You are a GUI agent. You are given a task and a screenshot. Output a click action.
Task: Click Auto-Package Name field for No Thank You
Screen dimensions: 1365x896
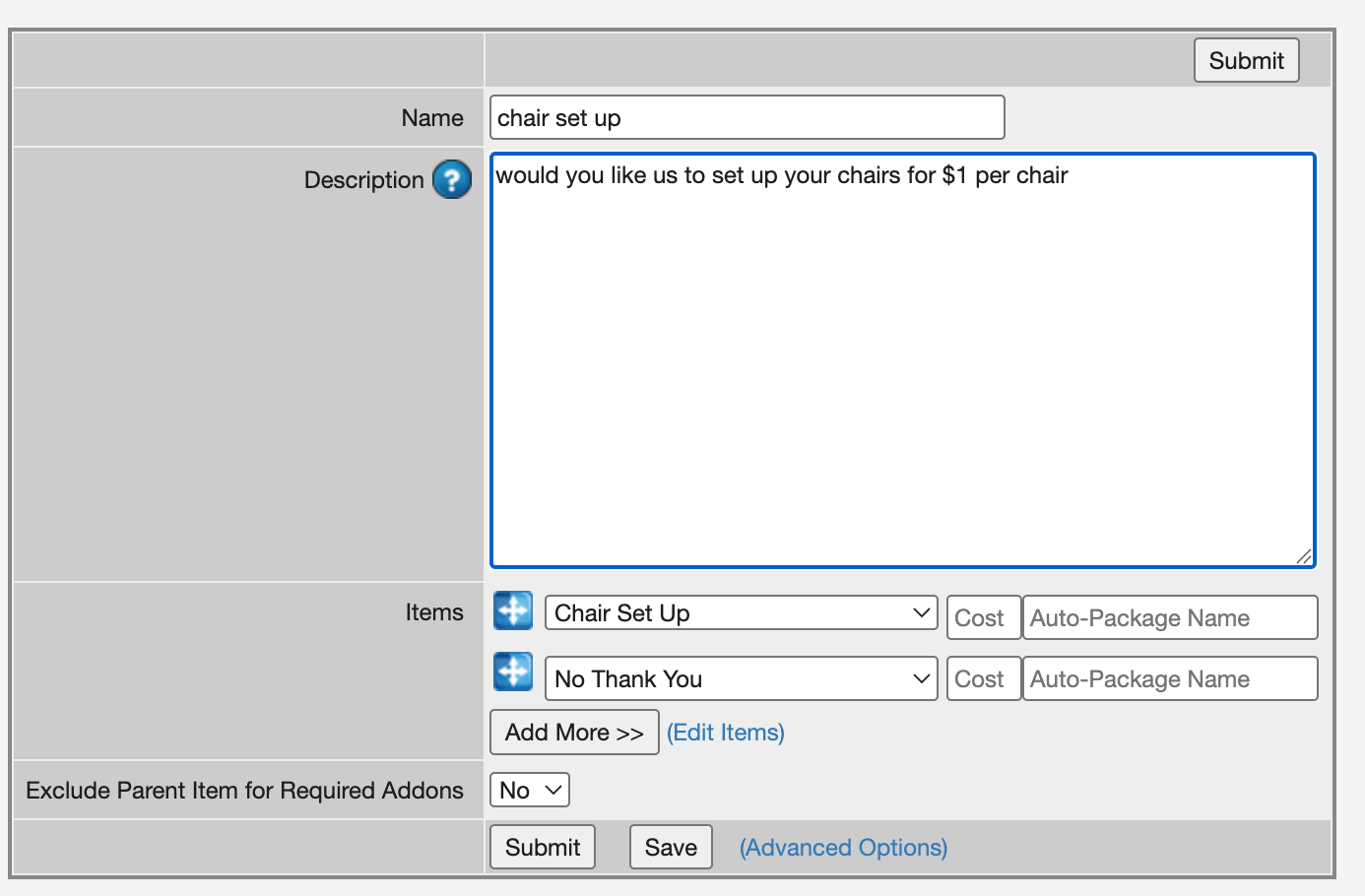click(x=1170, y=678)
